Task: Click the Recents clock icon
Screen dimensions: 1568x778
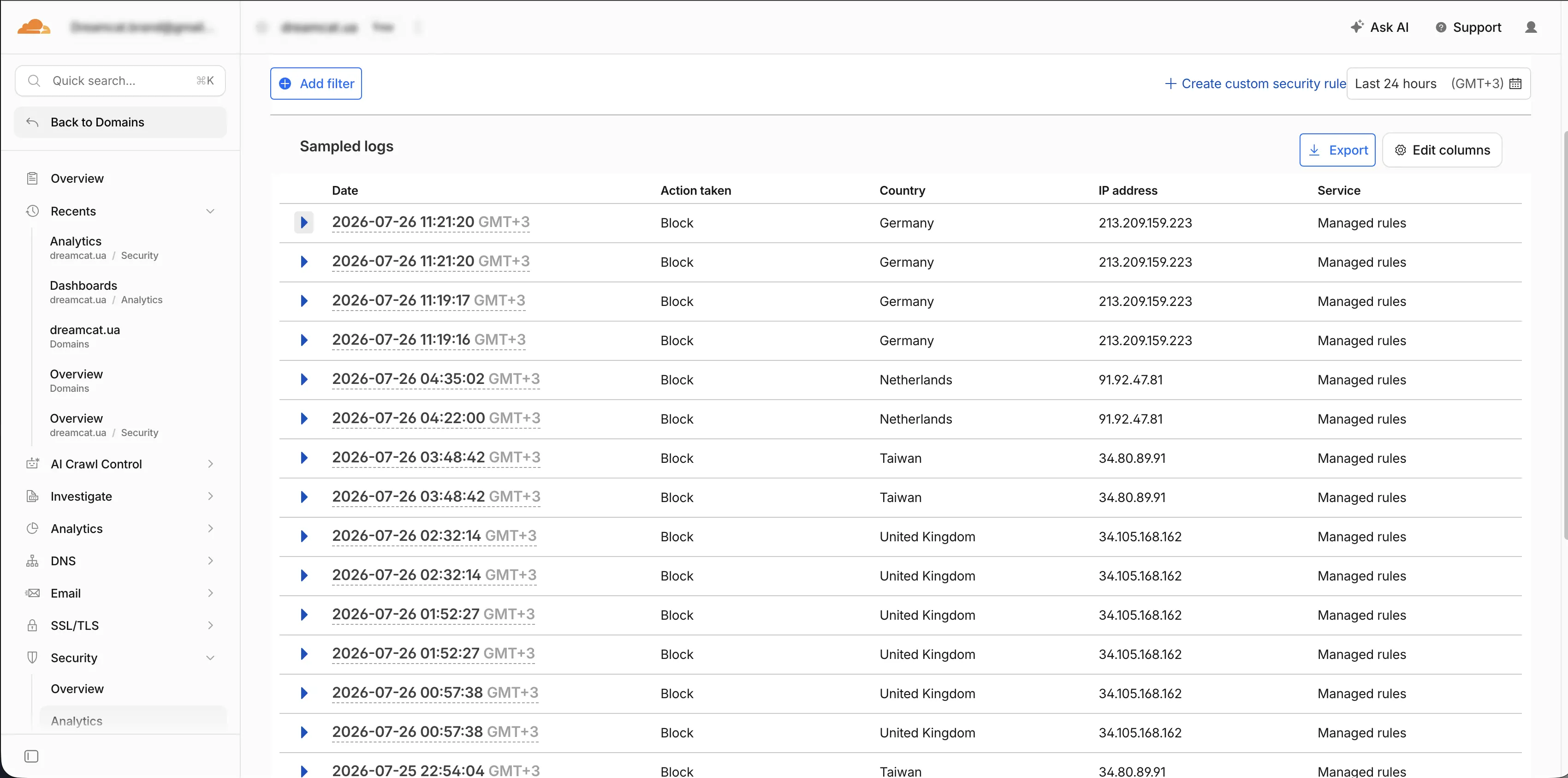Action: pyautogui.click(x=32, y=211)
